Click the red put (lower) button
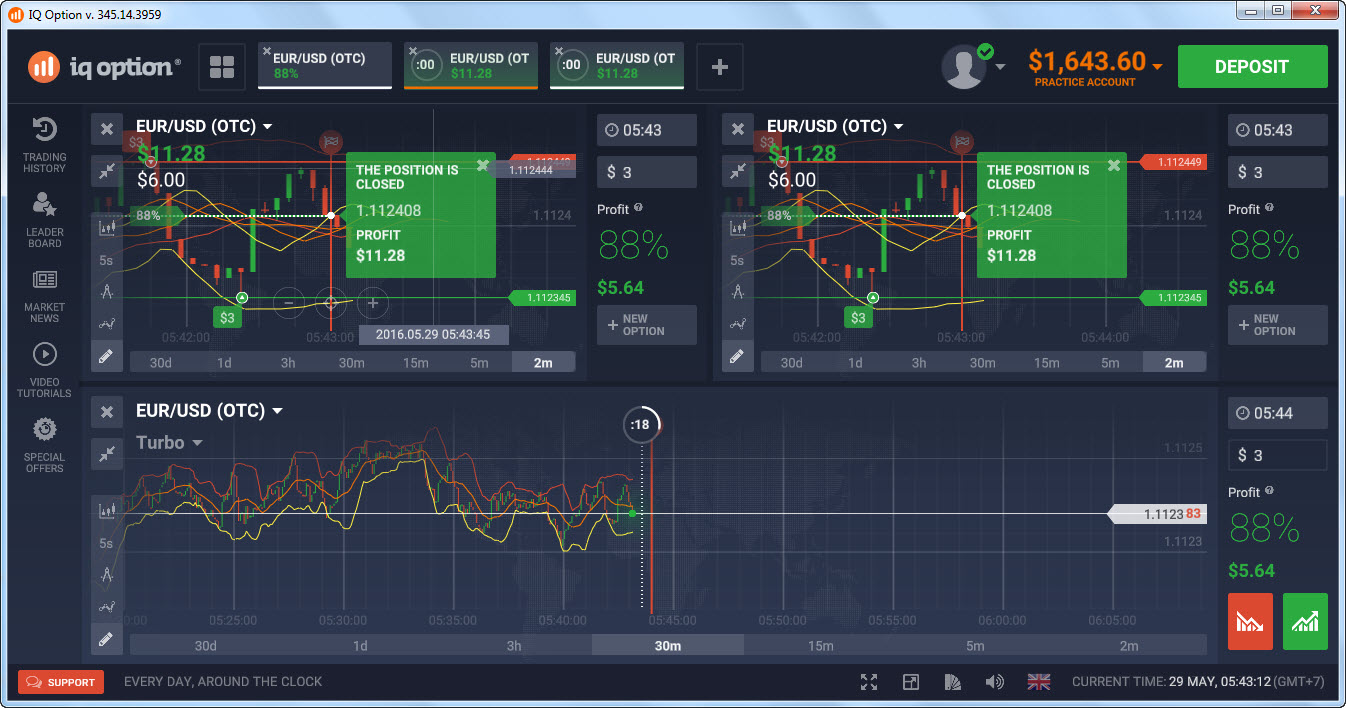This screenshot has width=1346, height=708. (x=1250, y=622)
